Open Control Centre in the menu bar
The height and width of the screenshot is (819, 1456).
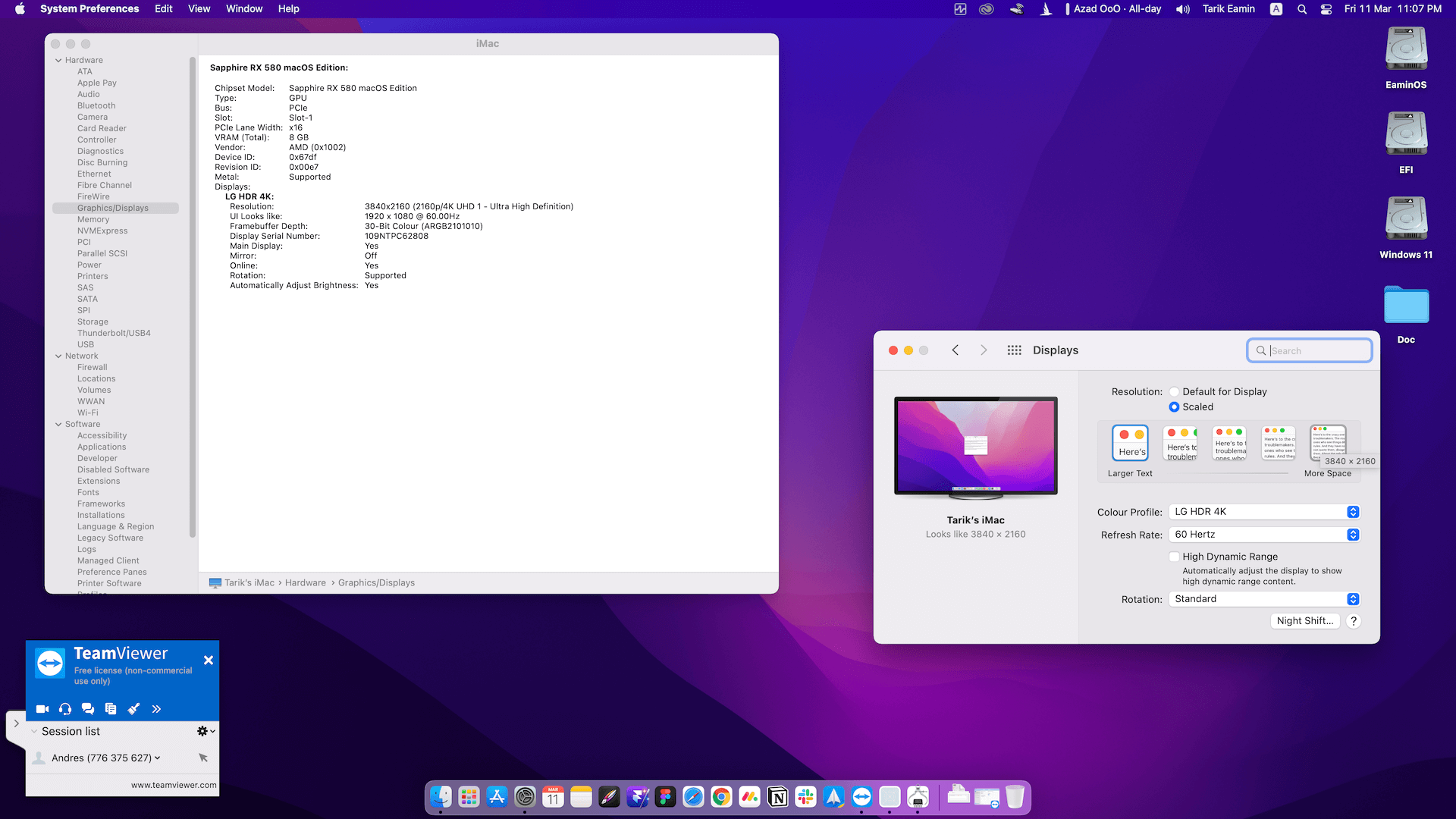1326,9
